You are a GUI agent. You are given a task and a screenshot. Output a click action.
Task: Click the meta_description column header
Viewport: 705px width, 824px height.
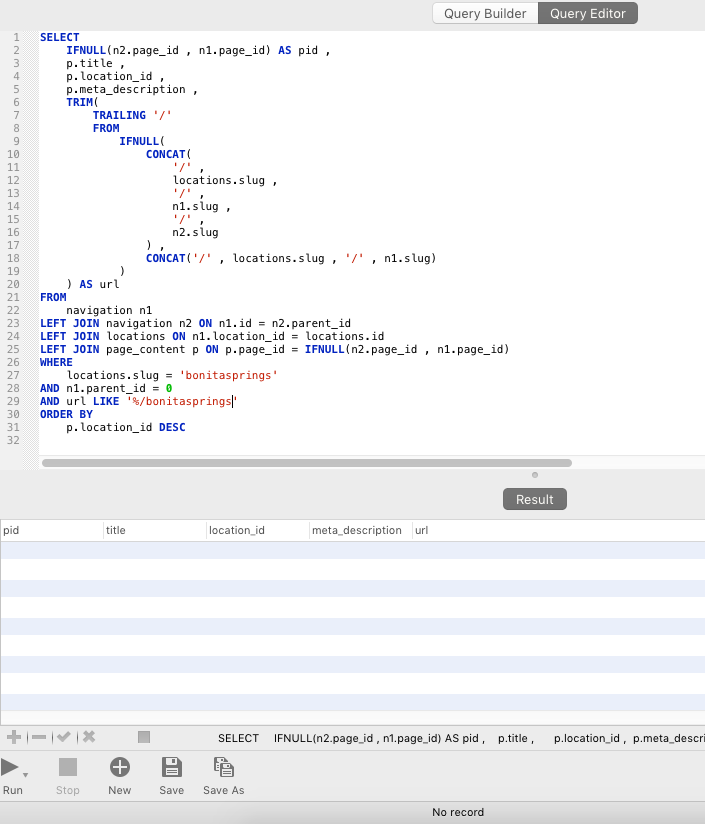pos(358,530)
